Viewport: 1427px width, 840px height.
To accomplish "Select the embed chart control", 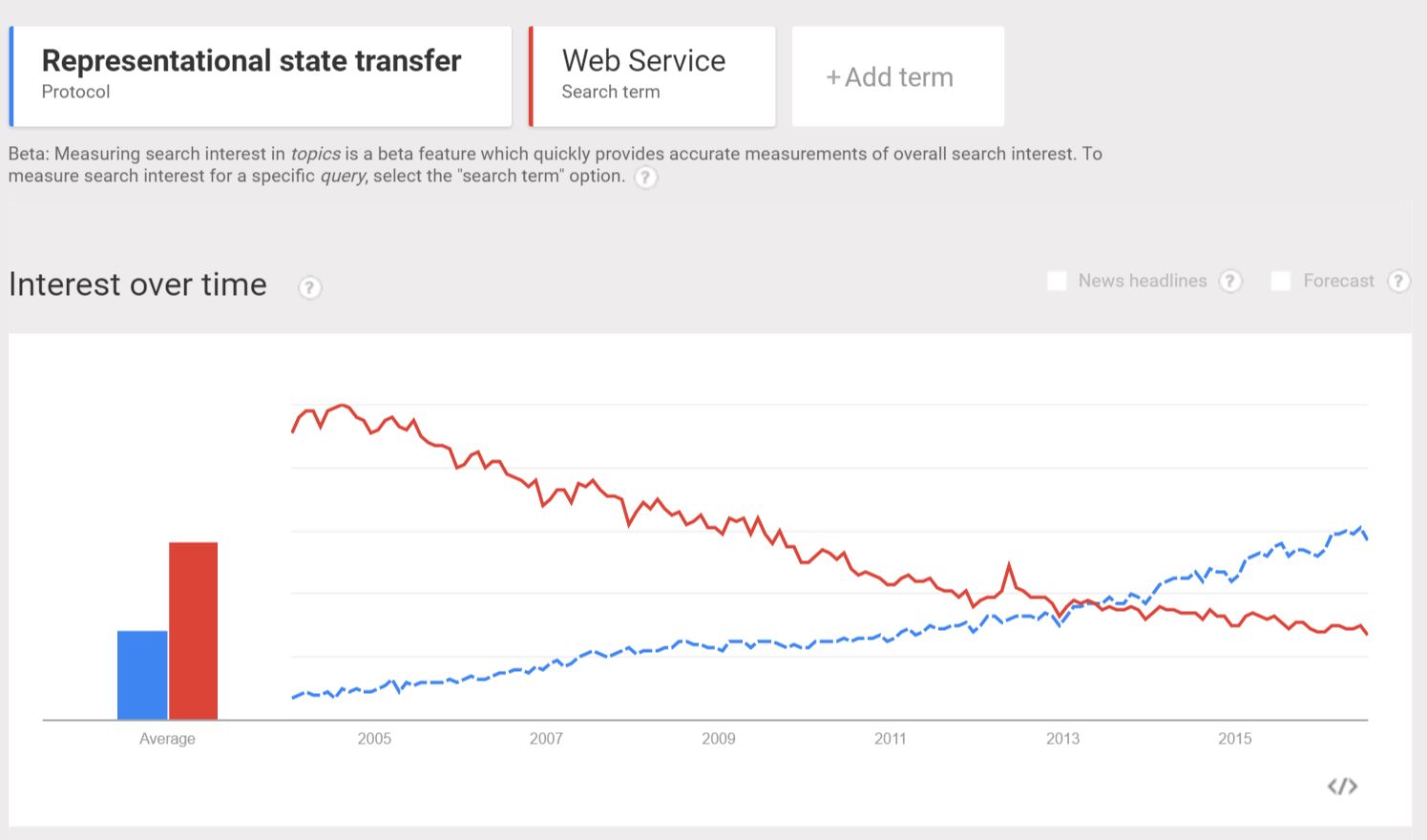I will click(1342, 786).
